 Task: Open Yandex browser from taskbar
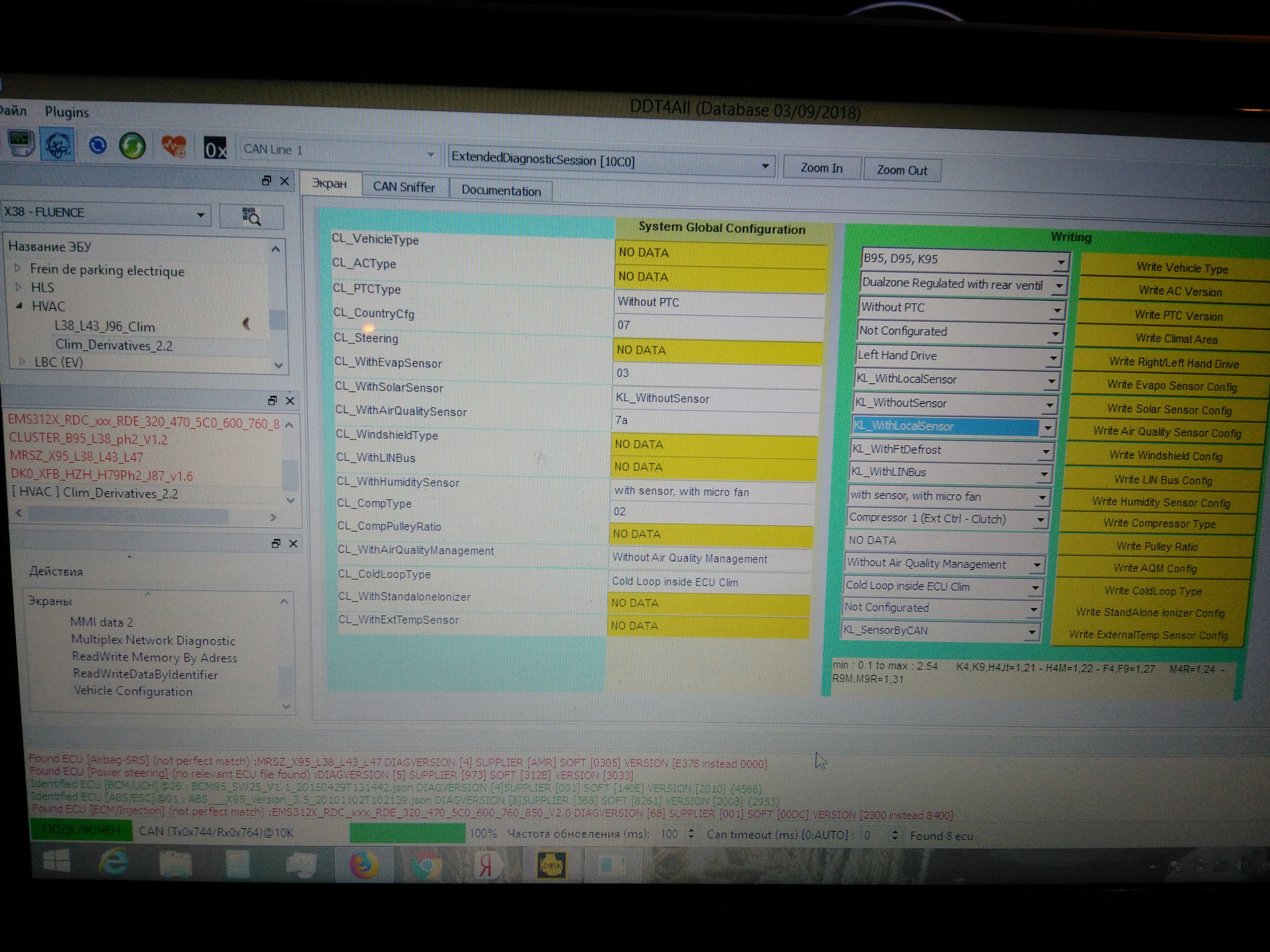487,865
